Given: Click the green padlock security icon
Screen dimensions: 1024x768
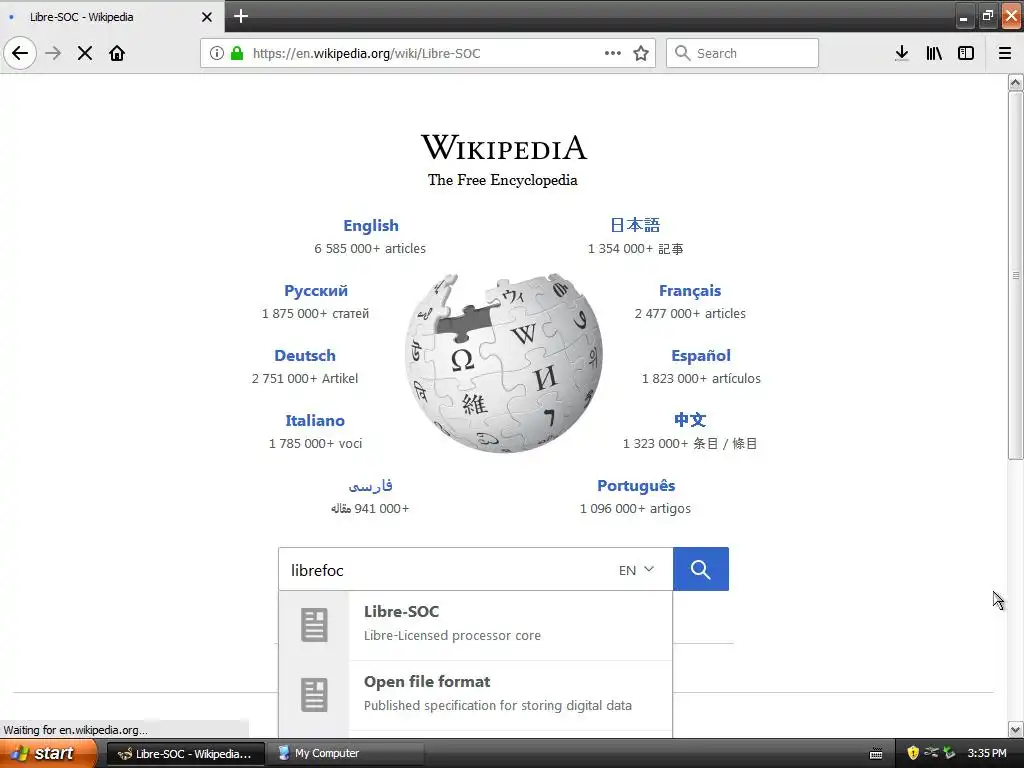Looking at the screenshot, I should click(237, 53).
